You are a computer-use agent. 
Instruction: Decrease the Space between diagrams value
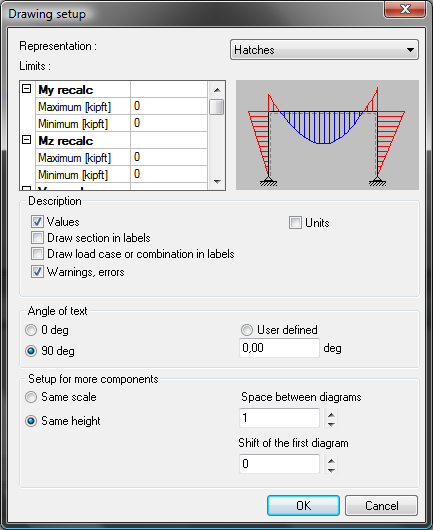[332, 424]
